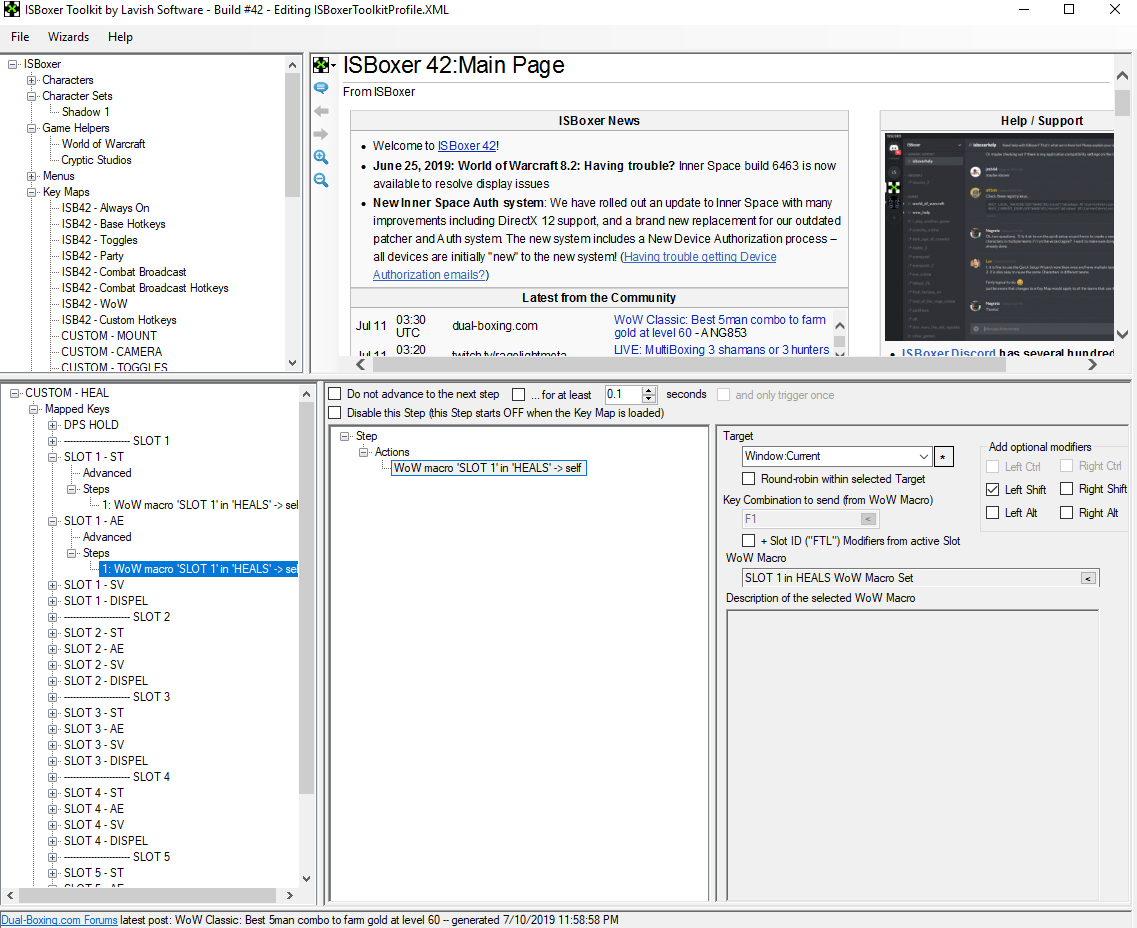Image resolution: width=1137 pixels, height=928 pixels.
Task: Collapse the Game Helpers node
Action: [x=32, y=128]
